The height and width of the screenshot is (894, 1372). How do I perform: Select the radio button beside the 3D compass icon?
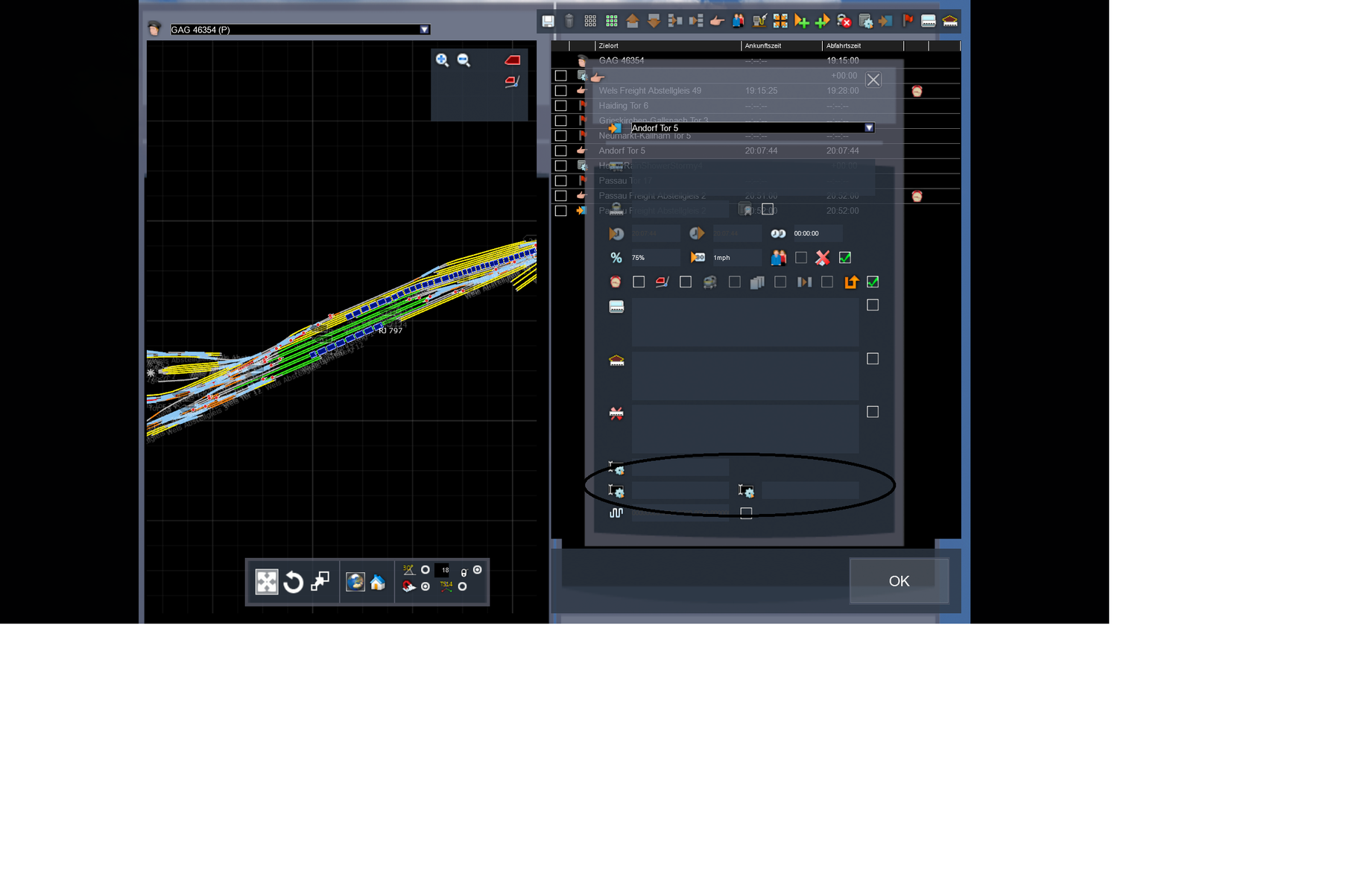pyautogui.click(x=426, y=570)
